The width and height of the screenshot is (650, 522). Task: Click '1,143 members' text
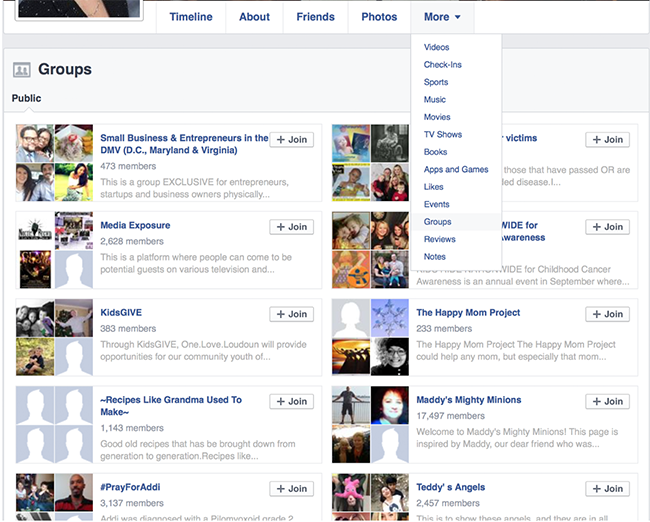[132, 428]
